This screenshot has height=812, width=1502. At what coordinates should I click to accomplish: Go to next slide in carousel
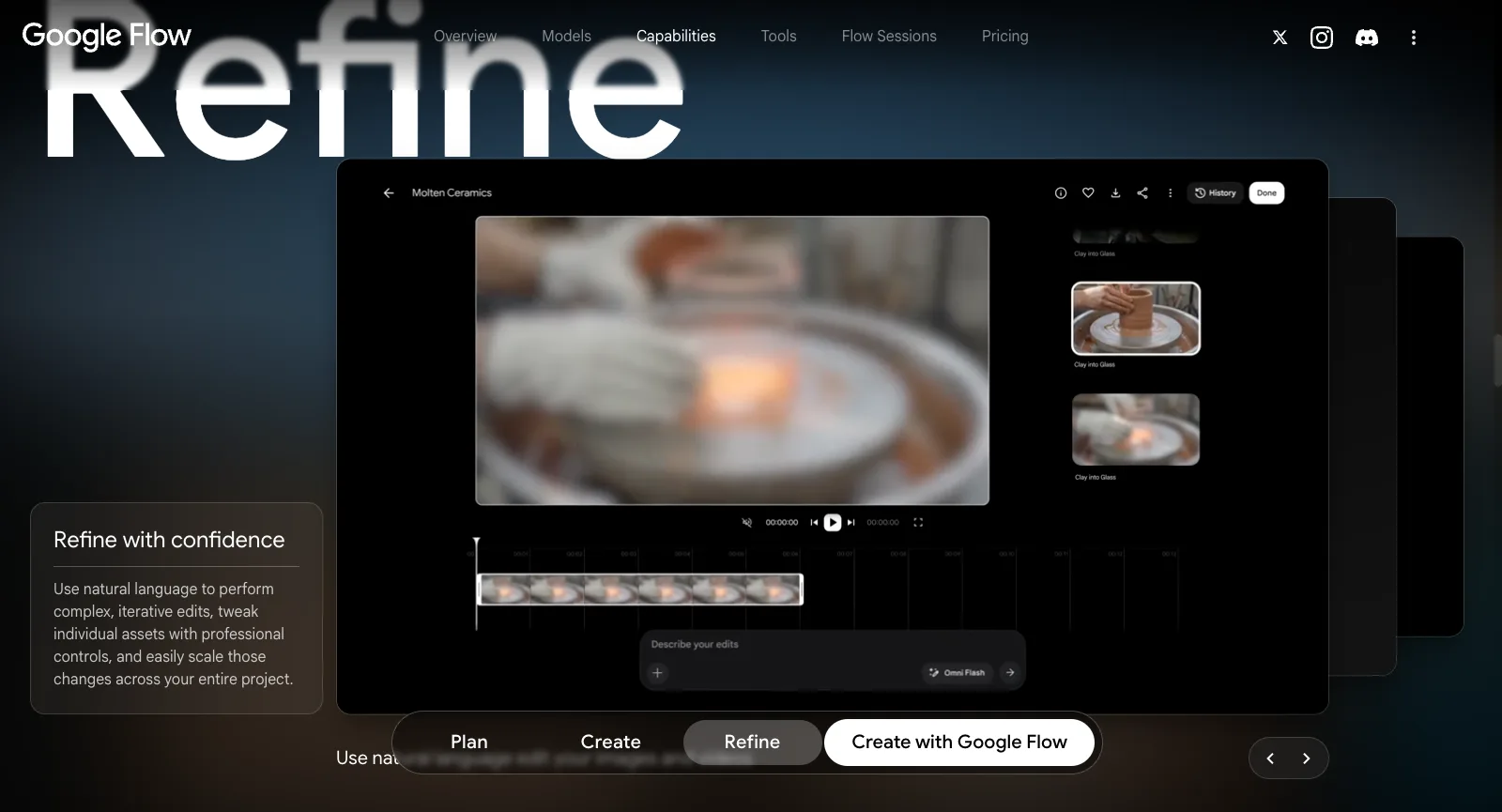pyautogui.click(x=1306, y=758)
